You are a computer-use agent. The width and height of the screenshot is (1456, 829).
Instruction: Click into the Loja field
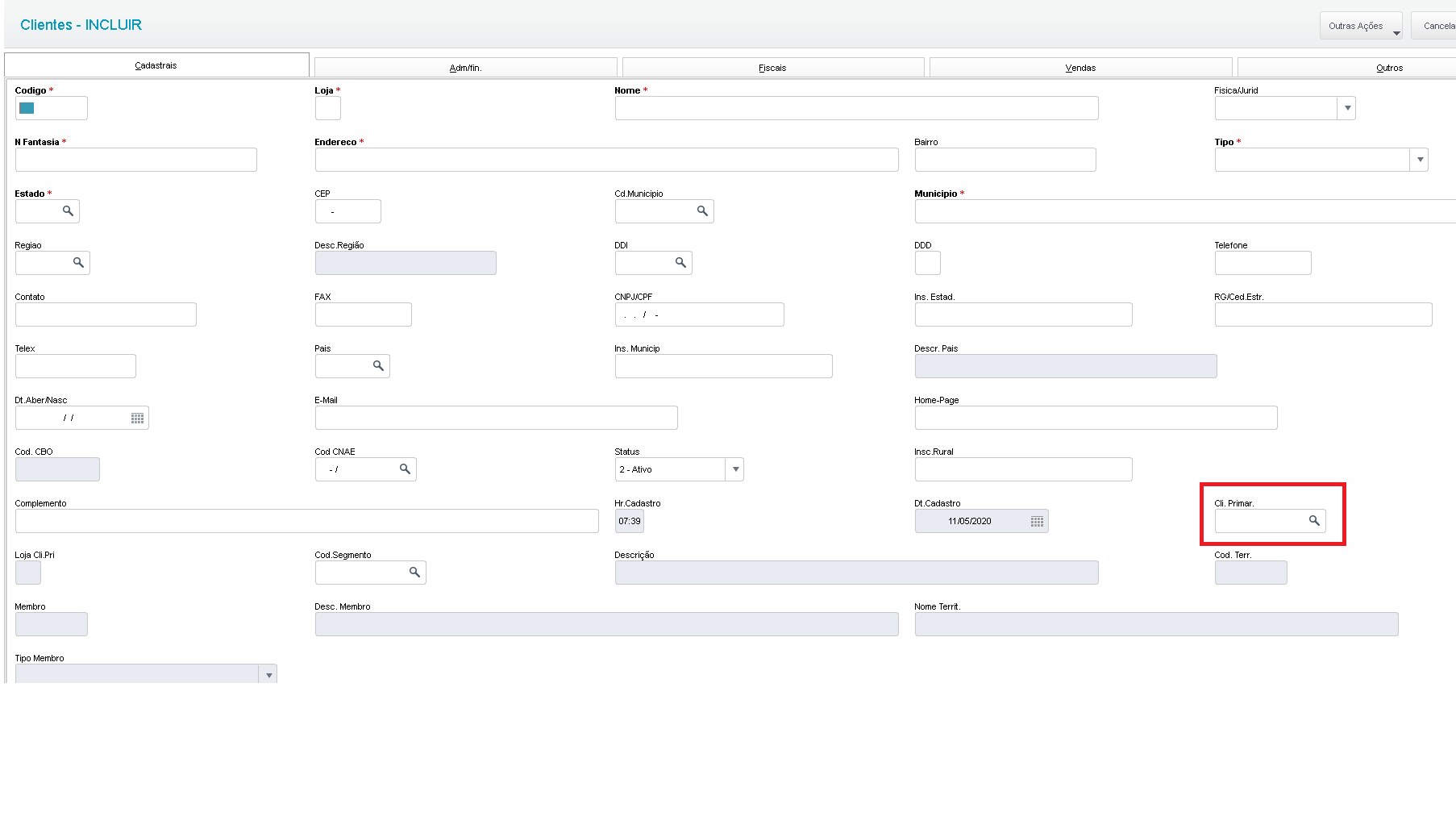[x=328, y=108]
